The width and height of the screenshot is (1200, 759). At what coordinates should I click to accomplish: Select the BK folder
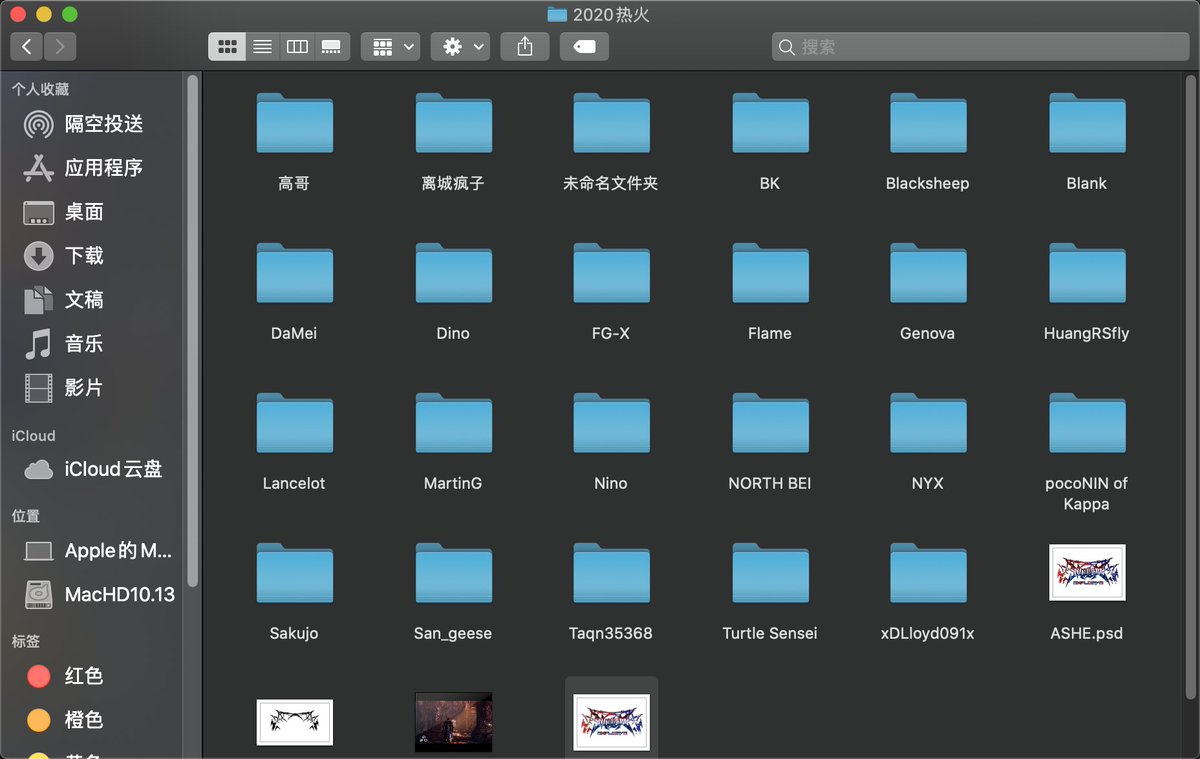point(770,123)
